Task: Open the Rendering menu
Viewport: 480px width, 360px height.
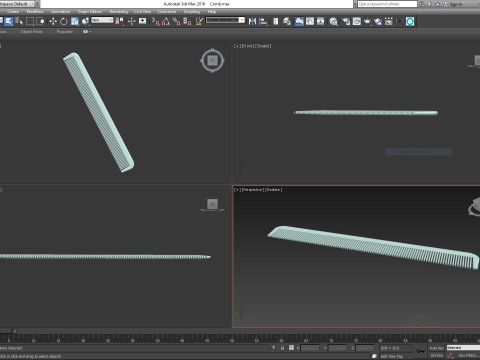Action: [x=119, y=12]
